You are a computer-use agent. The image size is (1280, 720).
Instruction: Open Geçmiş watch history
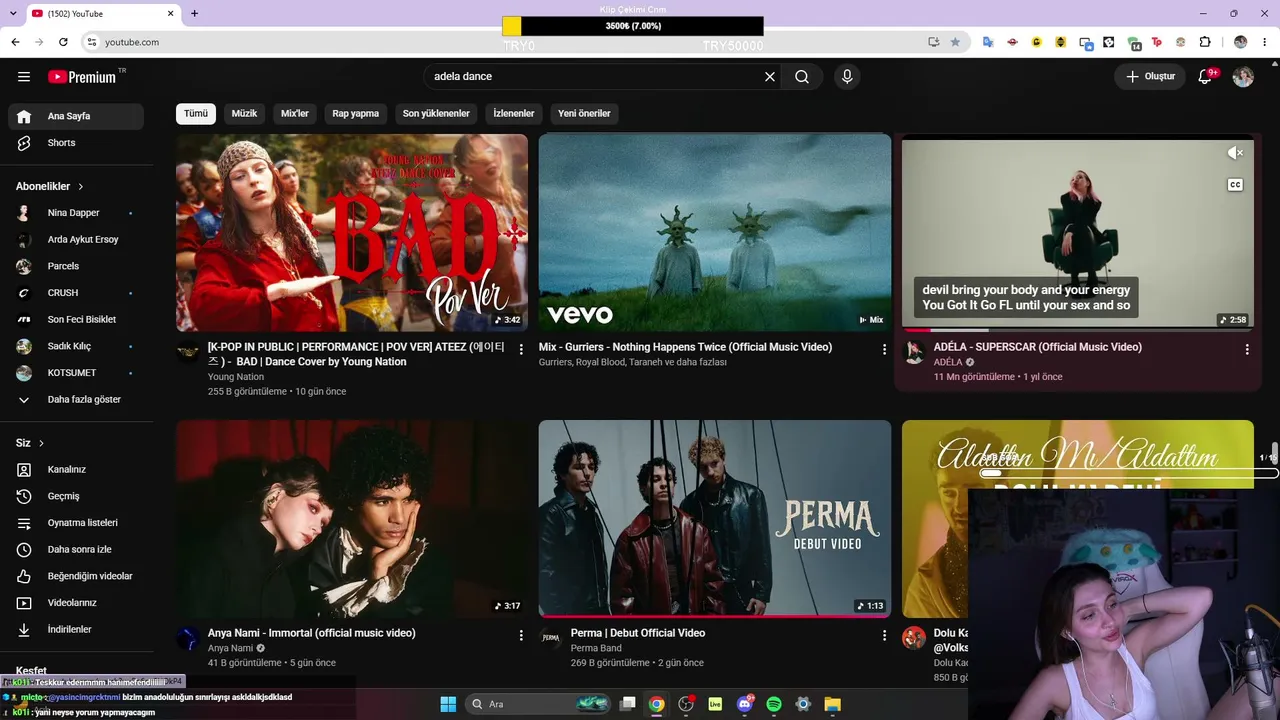[76, 496]
